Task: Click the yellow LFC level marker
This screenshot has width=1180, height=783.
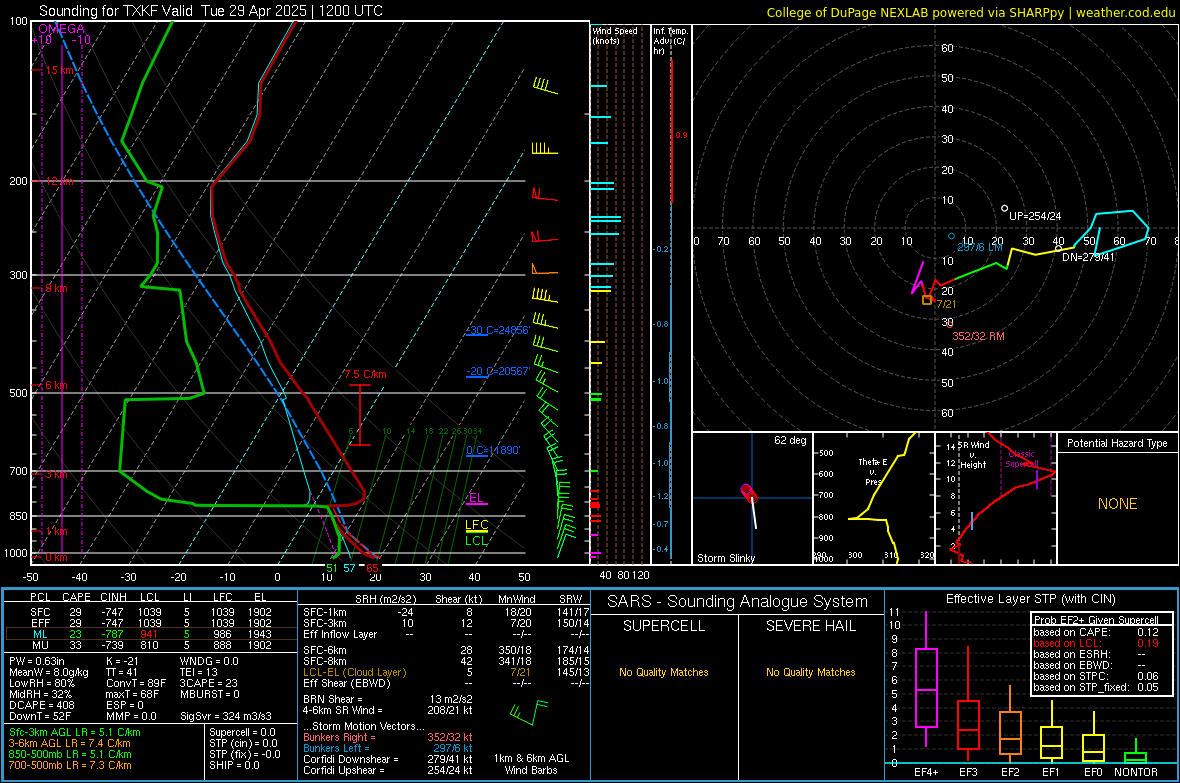Action: pos(476,526)
